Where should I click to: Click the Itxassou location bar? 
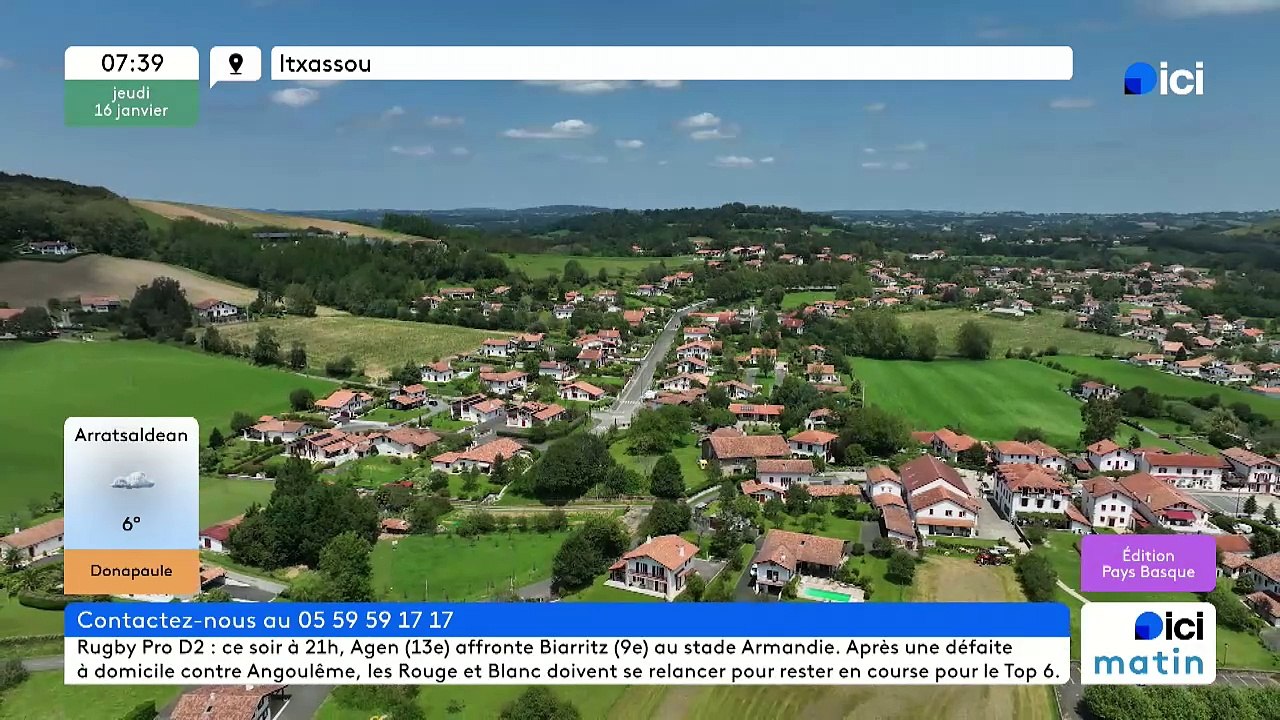point(671,63)
